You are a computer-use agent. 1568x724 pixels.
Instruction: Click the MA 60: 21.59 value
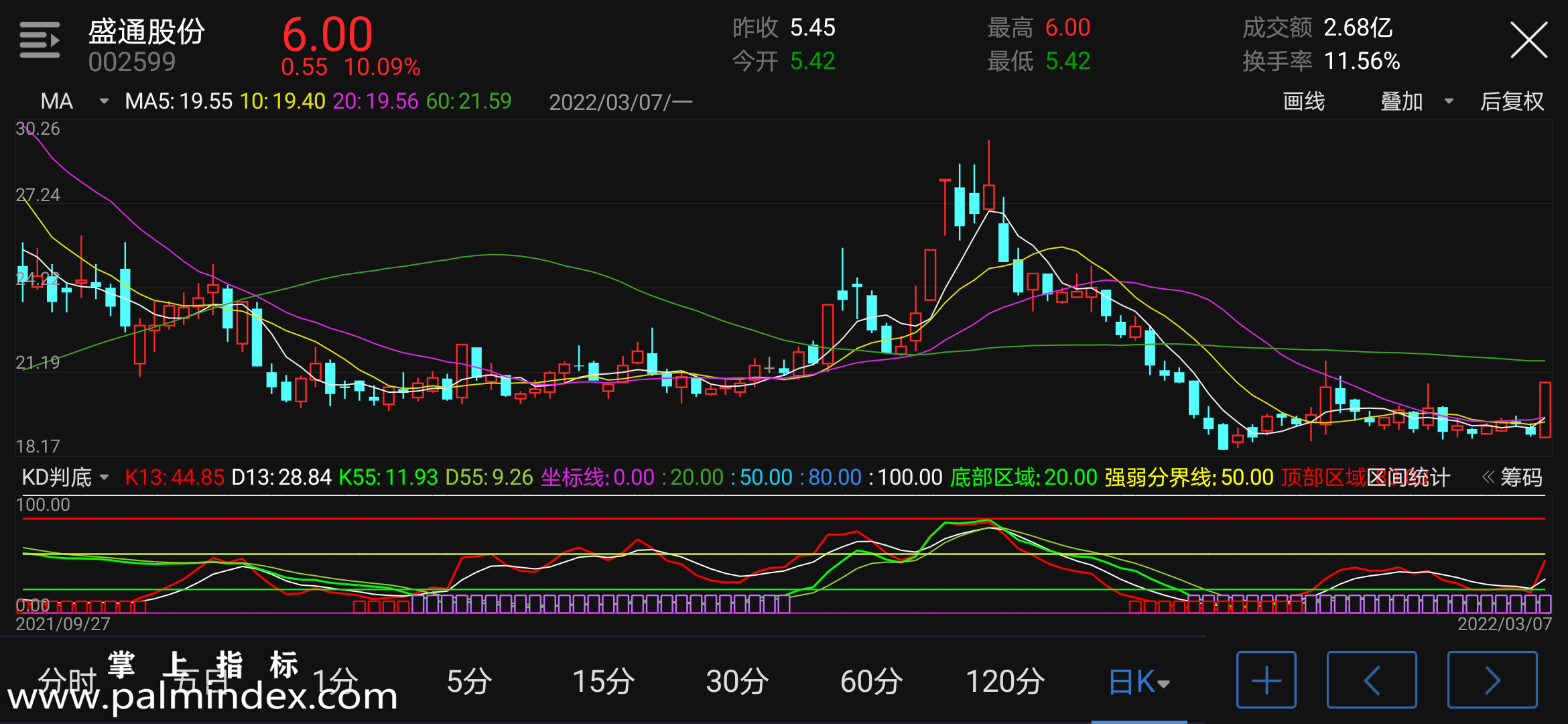(x=468, y=101)
